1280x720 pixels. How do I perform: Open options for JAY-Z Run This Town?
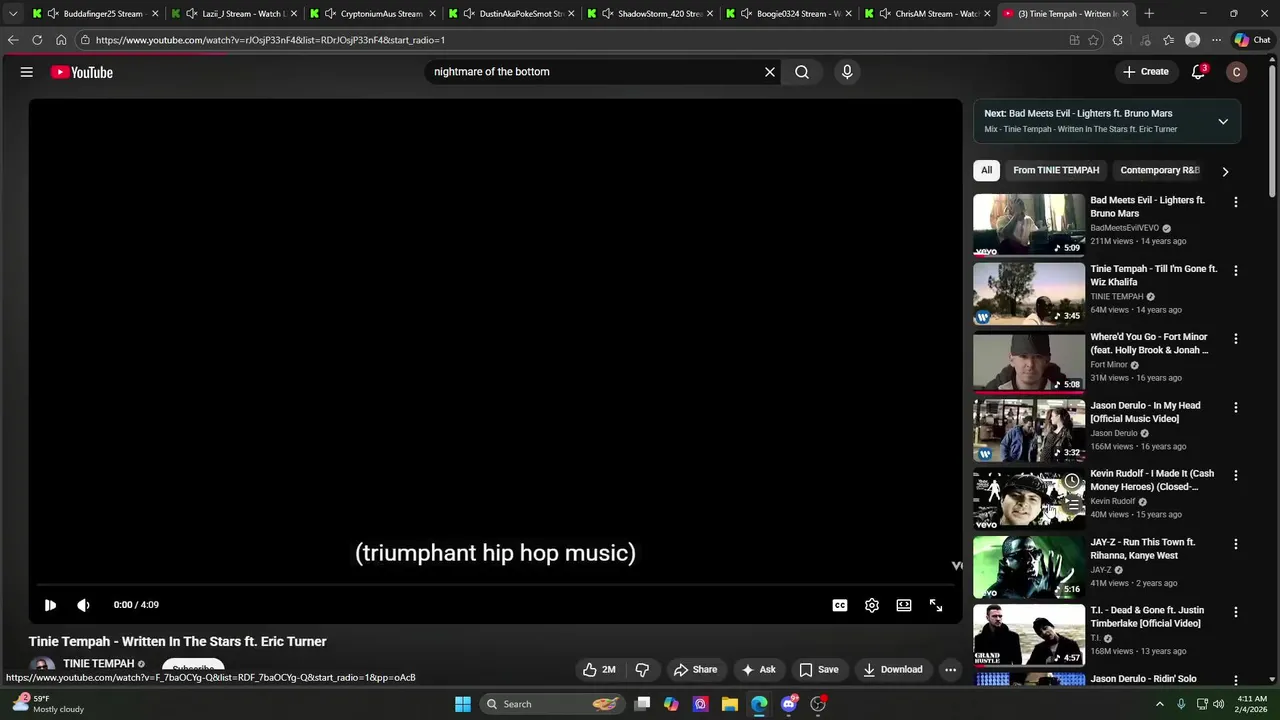(x=1236, y=544)
